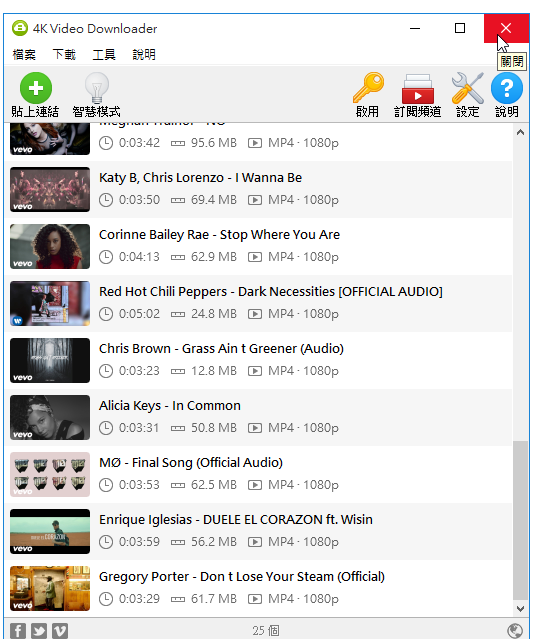Open Settings (設定) tools icon
Viewport: 541px width, 639px height.
point(467,95)
